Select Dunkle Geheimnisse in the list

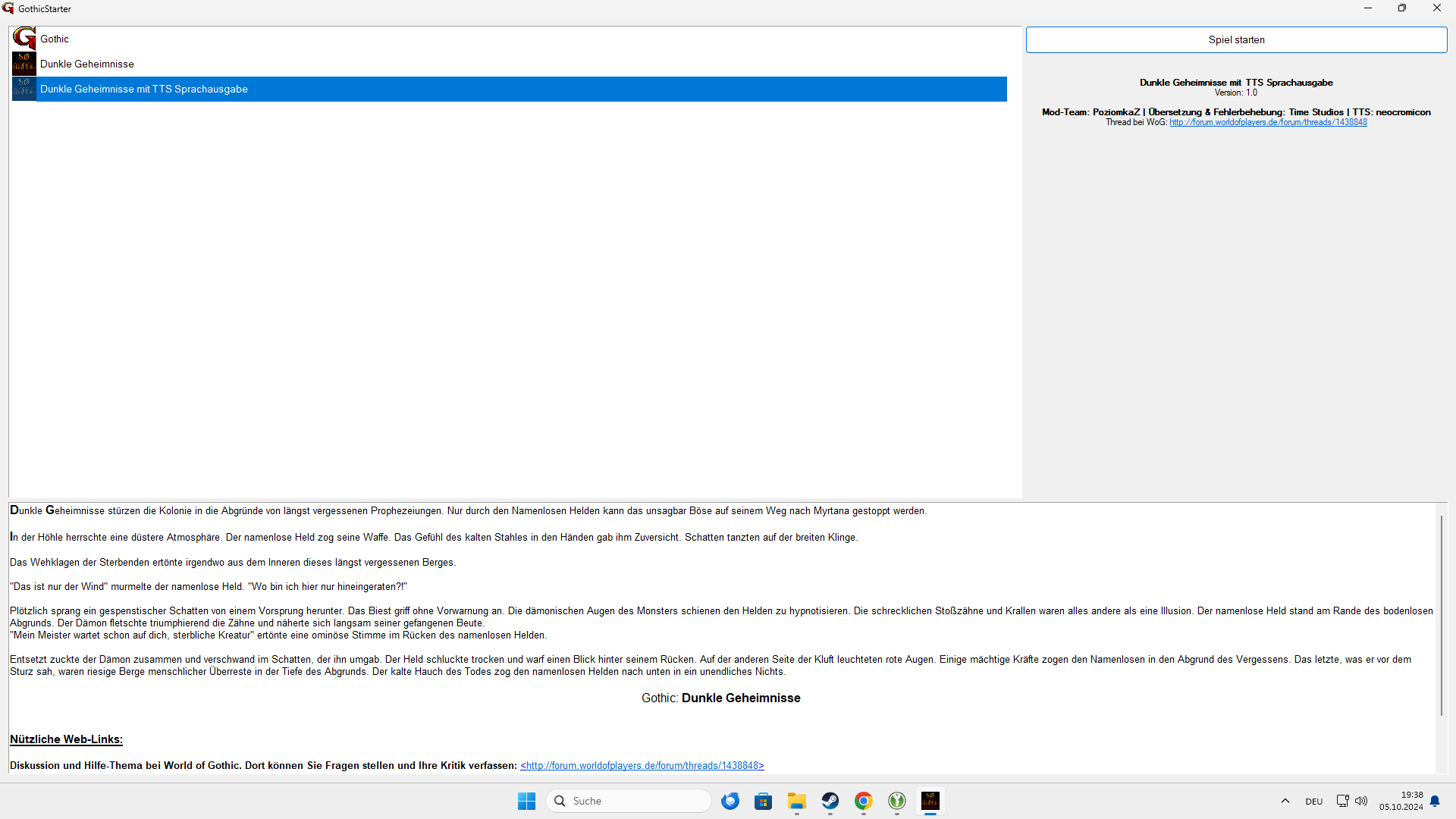pos(87,64)
